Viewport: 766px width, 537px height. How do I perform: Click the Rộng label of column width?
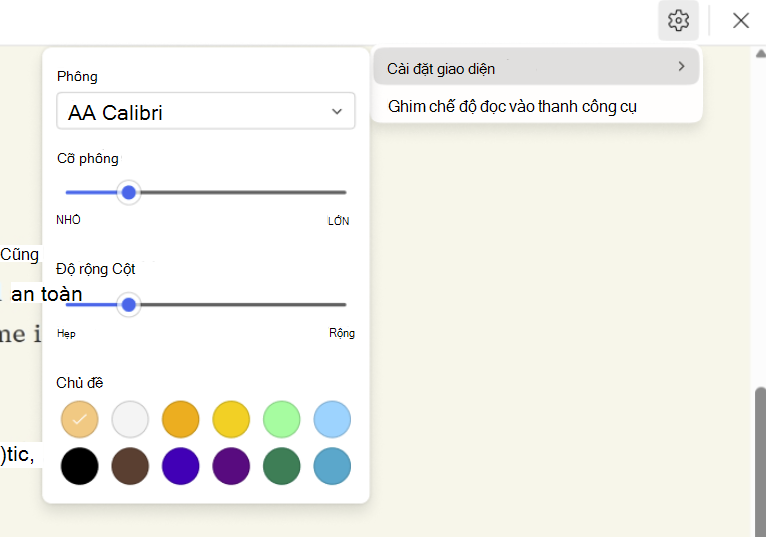(x=342, y=333)
